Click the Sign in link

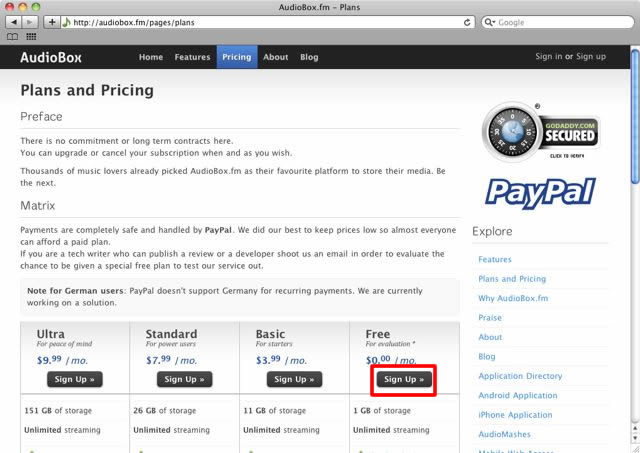point(549,56)
